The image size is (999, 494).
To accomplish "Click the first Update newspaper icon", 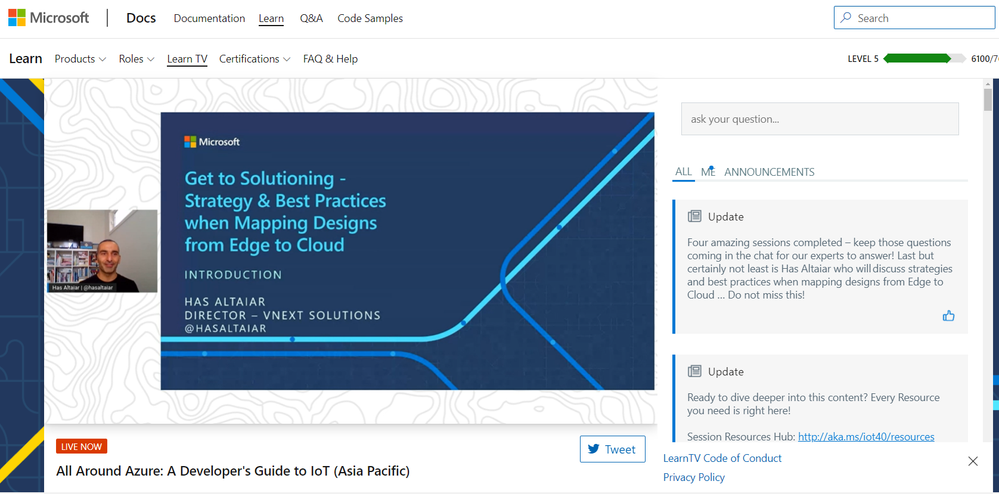I will (694, 216).
